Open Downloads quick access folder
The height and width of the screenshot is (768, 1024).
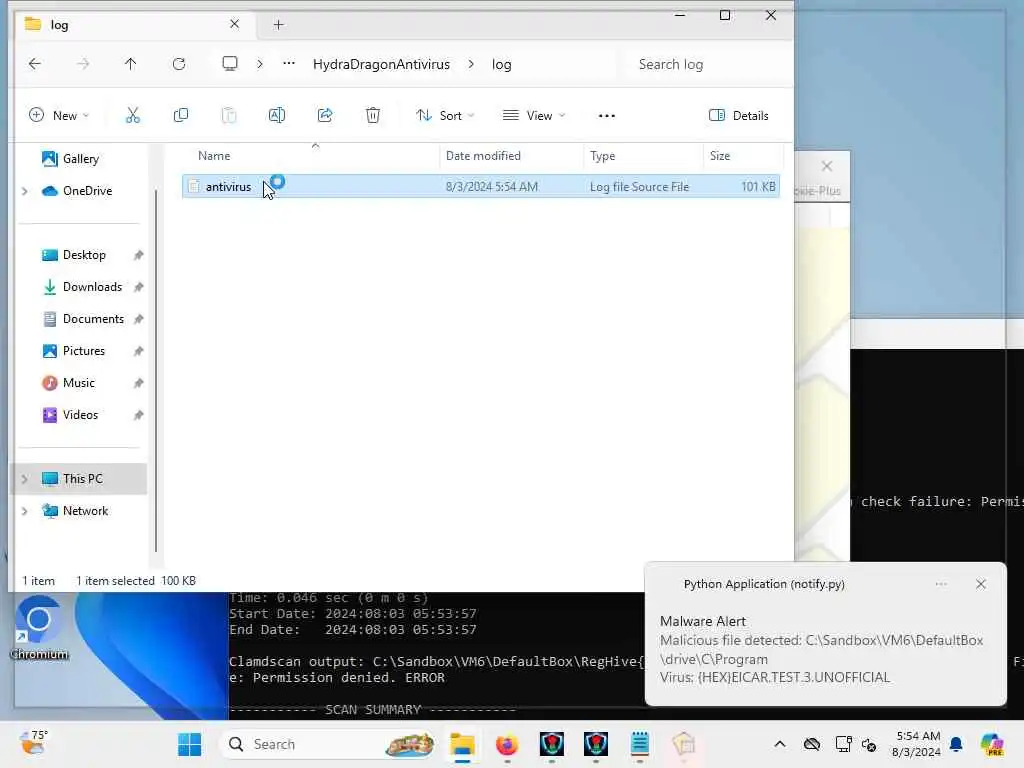(92, 287)
